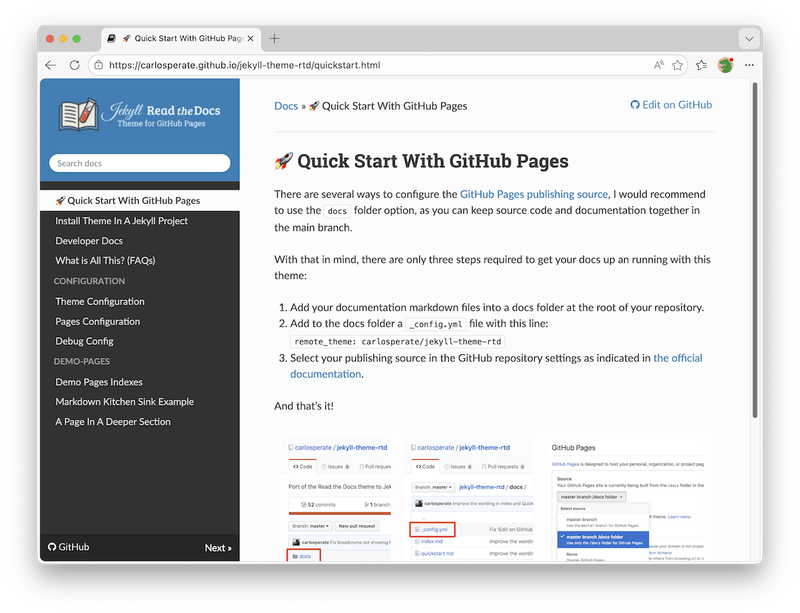Image resolution: width=800 pixels, height=613 pixels.
Task: Go back with the browser back arrow
Action: point(50,65)
